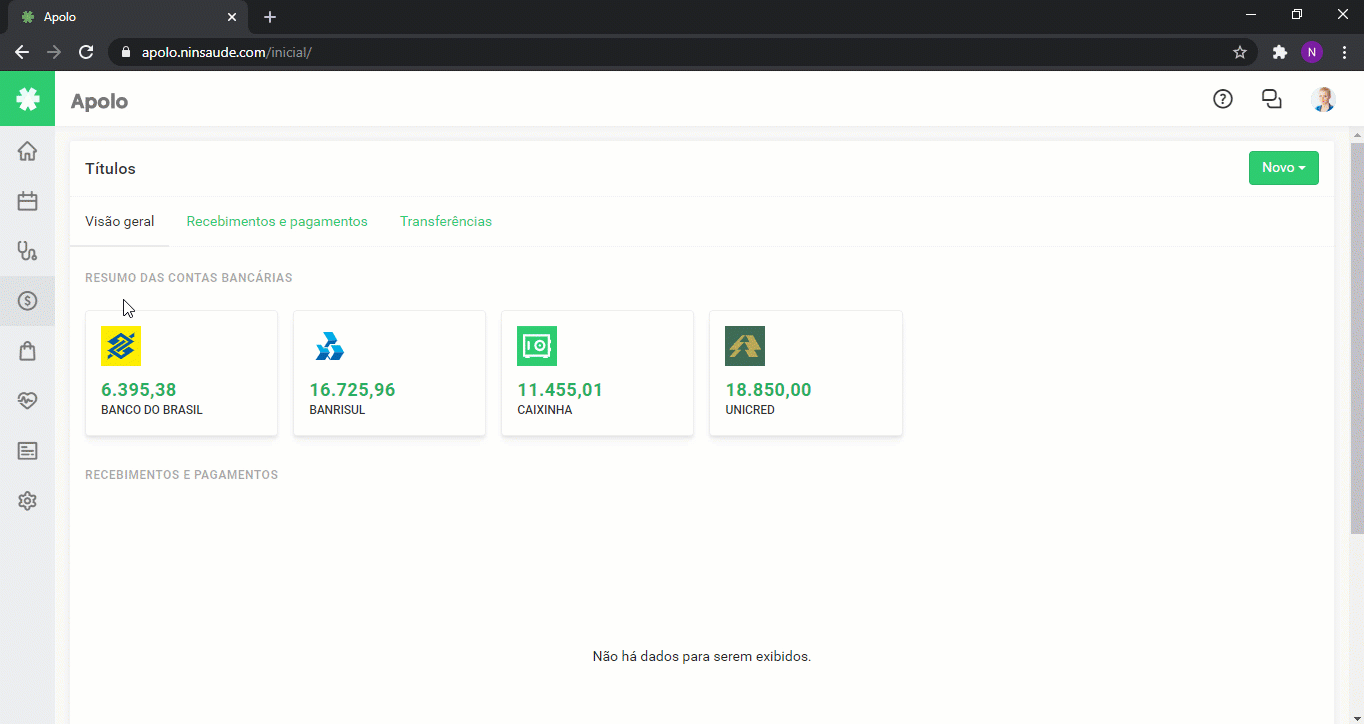The image size is (1364, 724).
Task: Click the BANCO DO BRASIL label
Action: [152, 410]
